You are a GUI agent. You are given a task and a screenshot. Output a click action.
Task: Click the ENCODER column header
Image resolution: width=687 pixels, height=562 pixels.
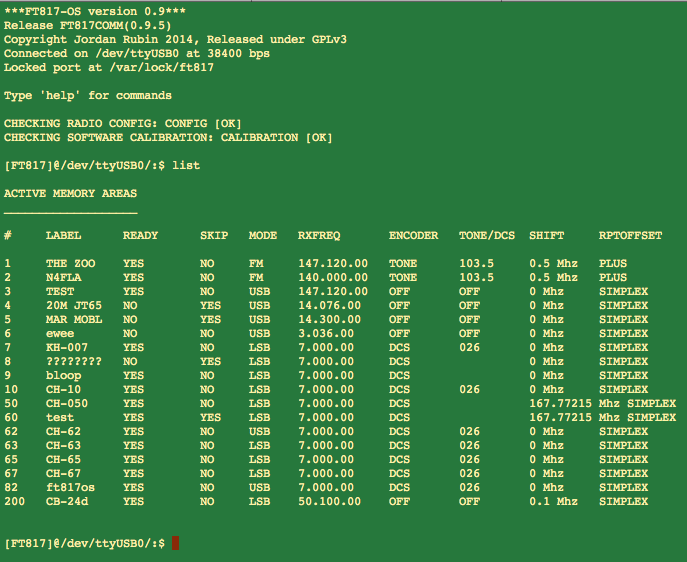tap(414, 236)
